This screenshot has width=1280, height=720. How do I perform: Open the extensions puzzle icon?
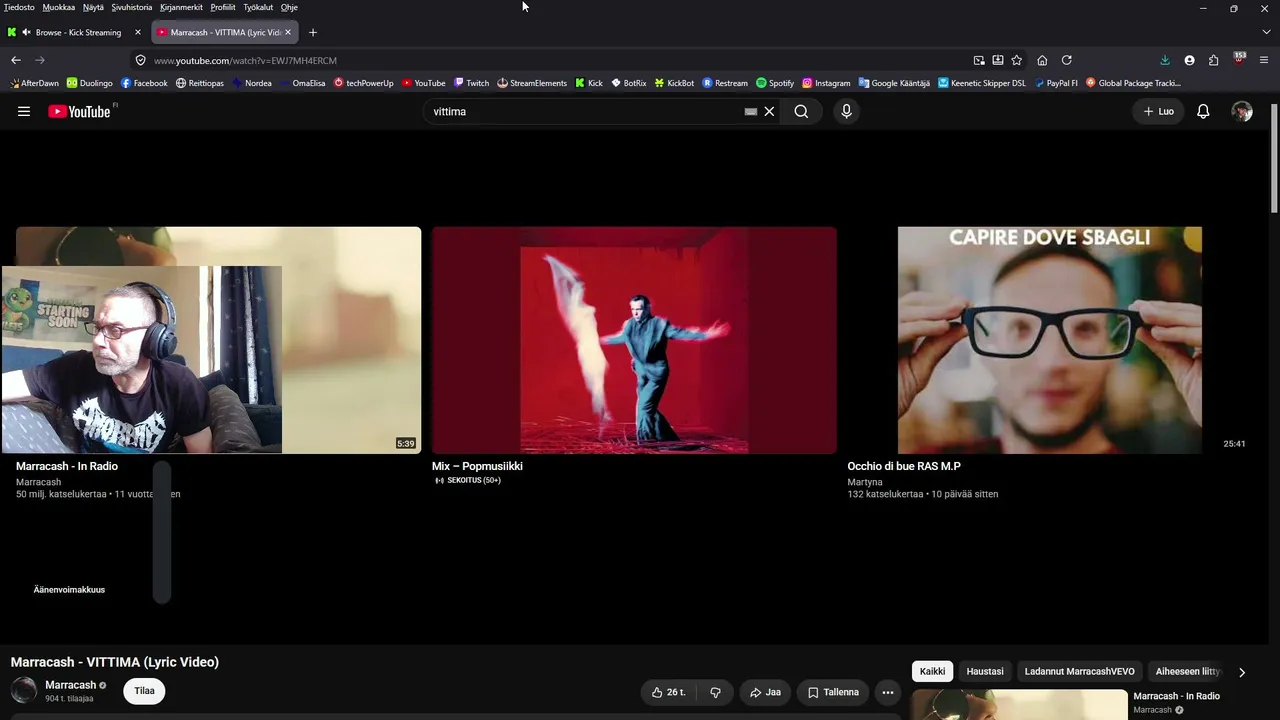[x=1213, y=60]
